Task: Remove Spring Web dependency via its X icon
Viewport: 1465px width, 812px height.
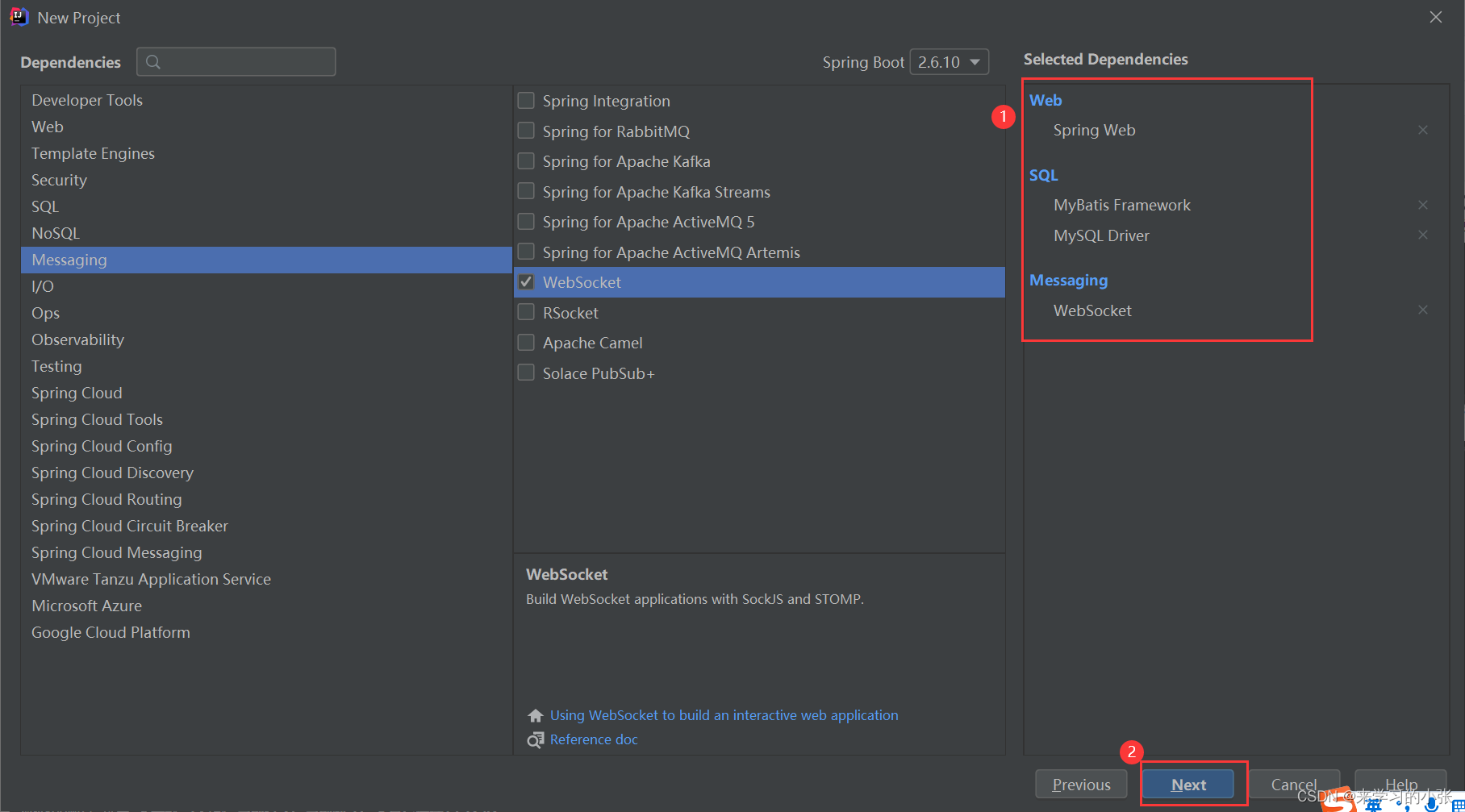Action: tap(1423, 130)
